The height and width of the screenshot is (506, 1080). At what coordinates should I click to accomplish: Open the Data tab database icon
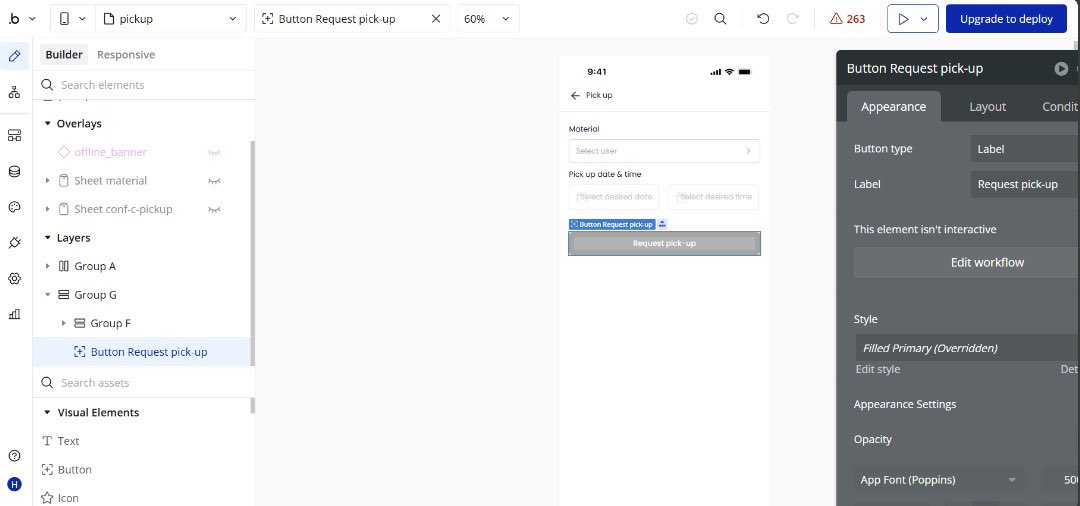click(14, 171)
